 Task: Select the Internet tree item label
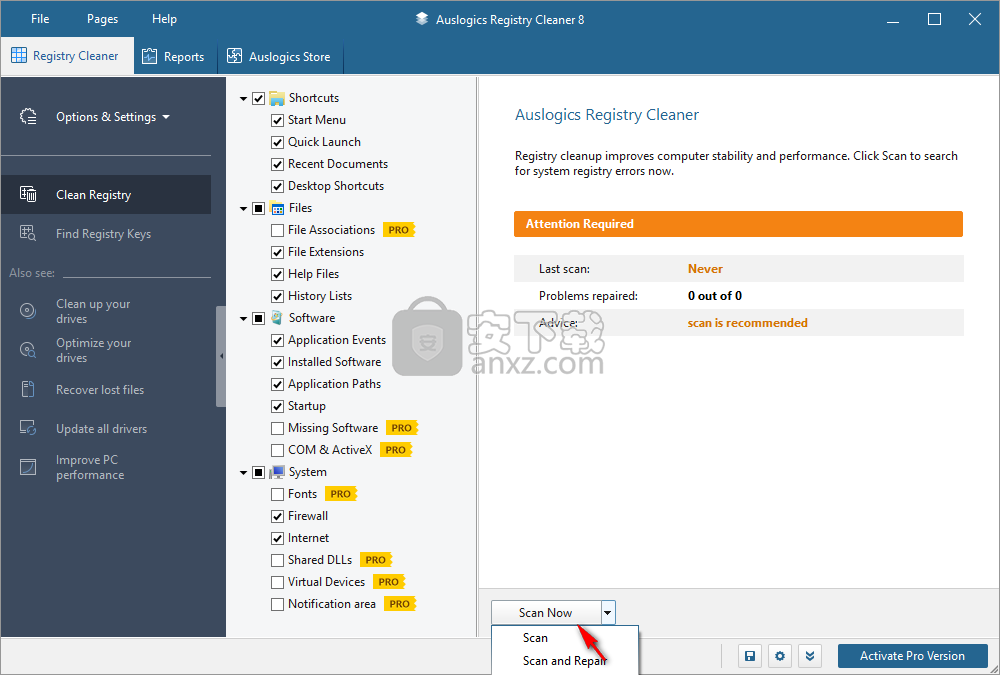pos(309,538)
